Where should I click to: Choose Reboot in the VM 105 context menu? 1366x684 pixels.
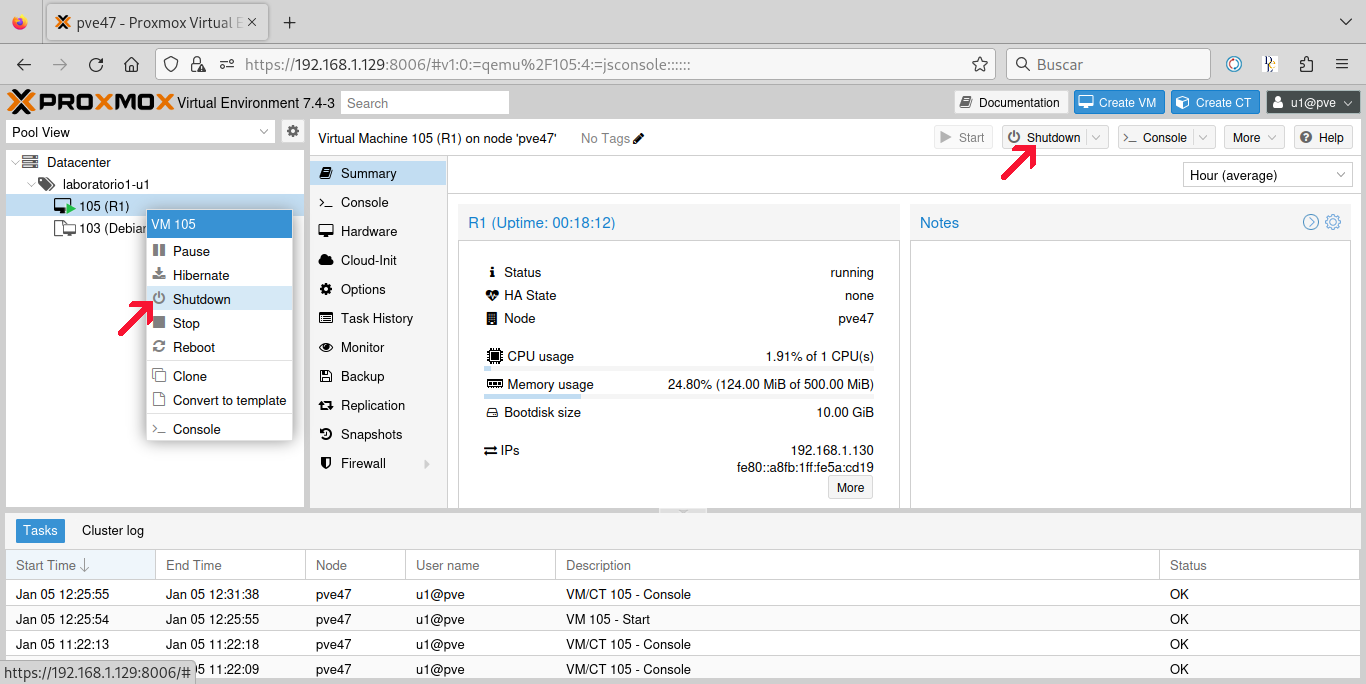[219, 347]
